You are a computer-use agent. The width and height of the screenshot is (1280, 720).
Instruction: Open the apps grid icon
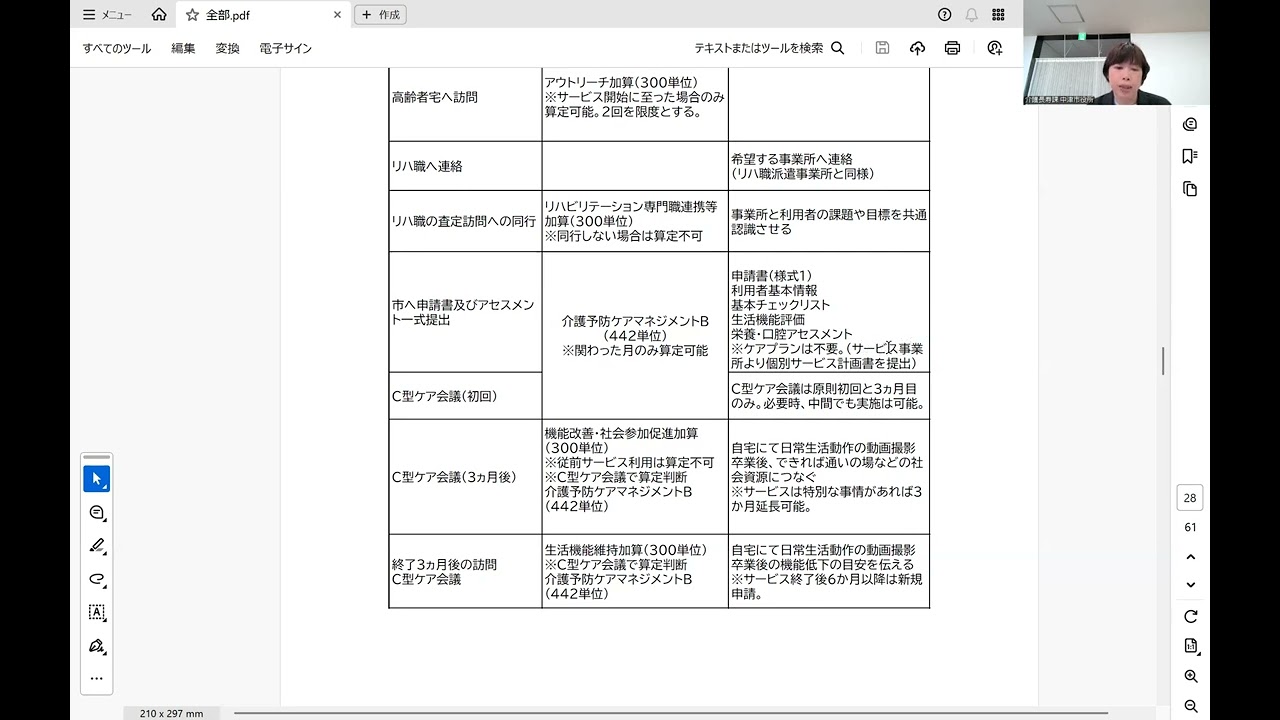tap(998, 15)
